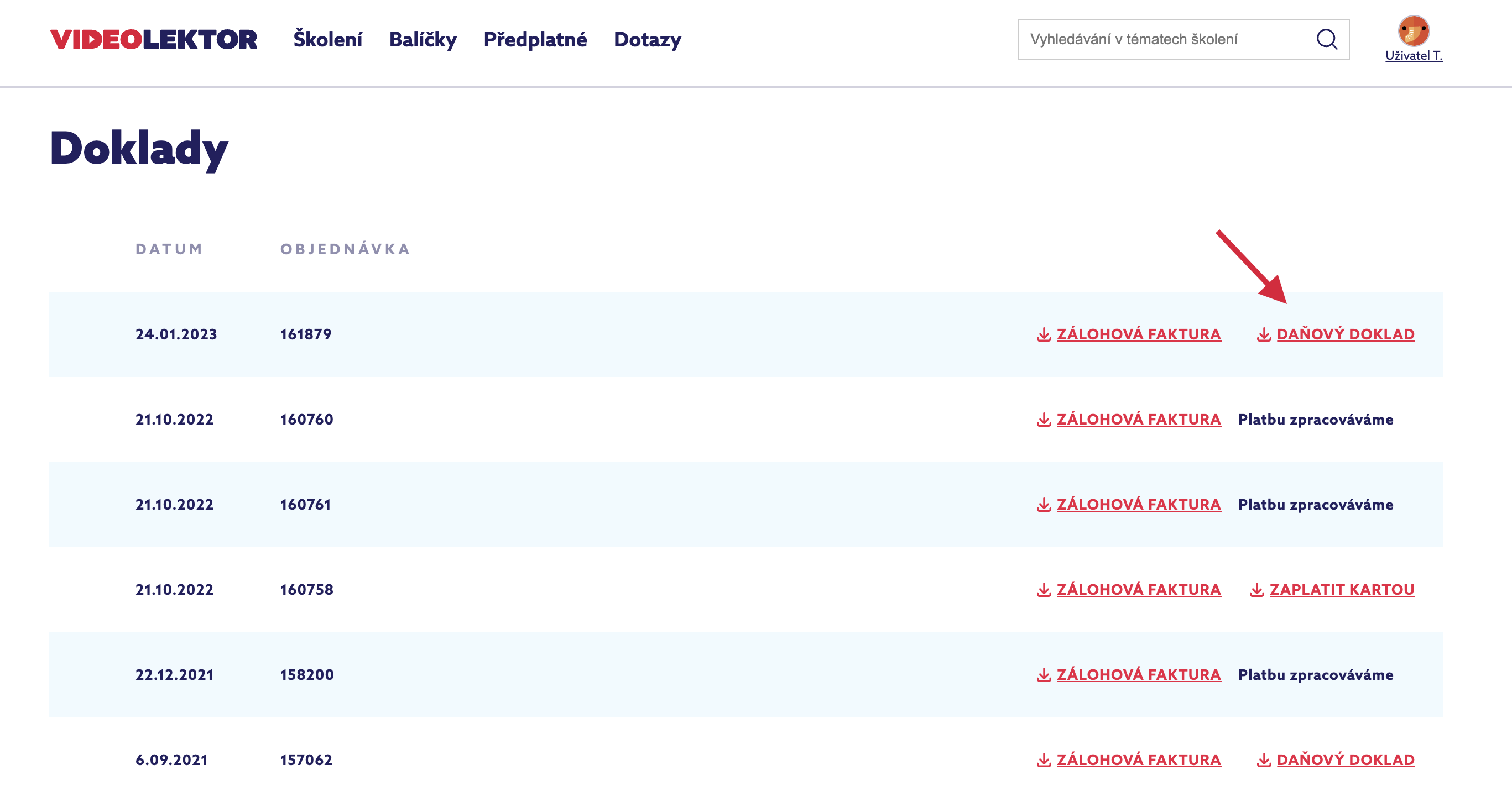The height and width of the screenshot is (812, 1512).
Task: Download Zálohová faktura for order 158200
Action: [x=1139, y=674]
